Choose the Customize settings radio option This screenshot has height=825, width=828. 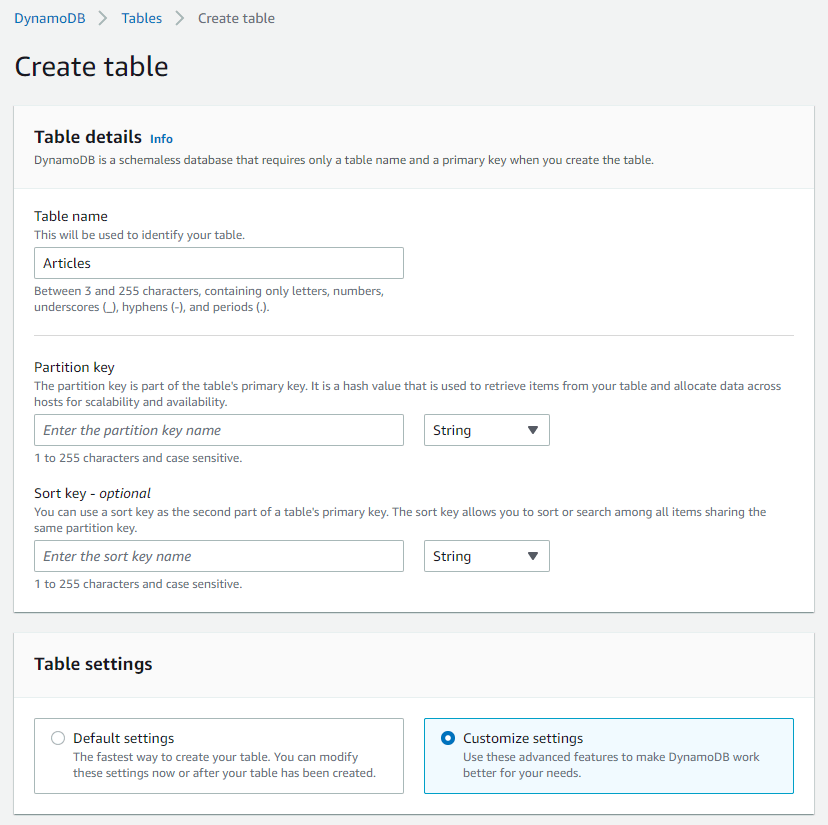click(x=448, y=739)
